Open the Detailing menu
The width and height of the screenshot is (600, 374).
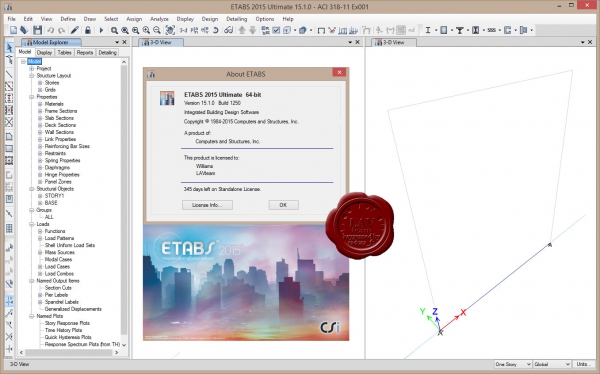[236, 19]
